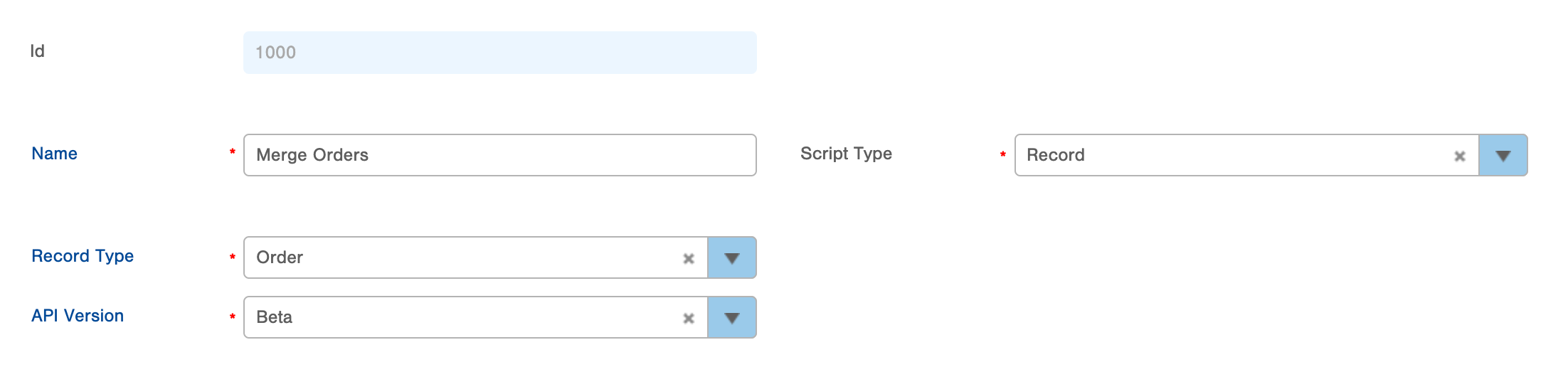Clear the API Version Beta value
The width and height of the screenshot is (1568, 367).
(688, 318)
